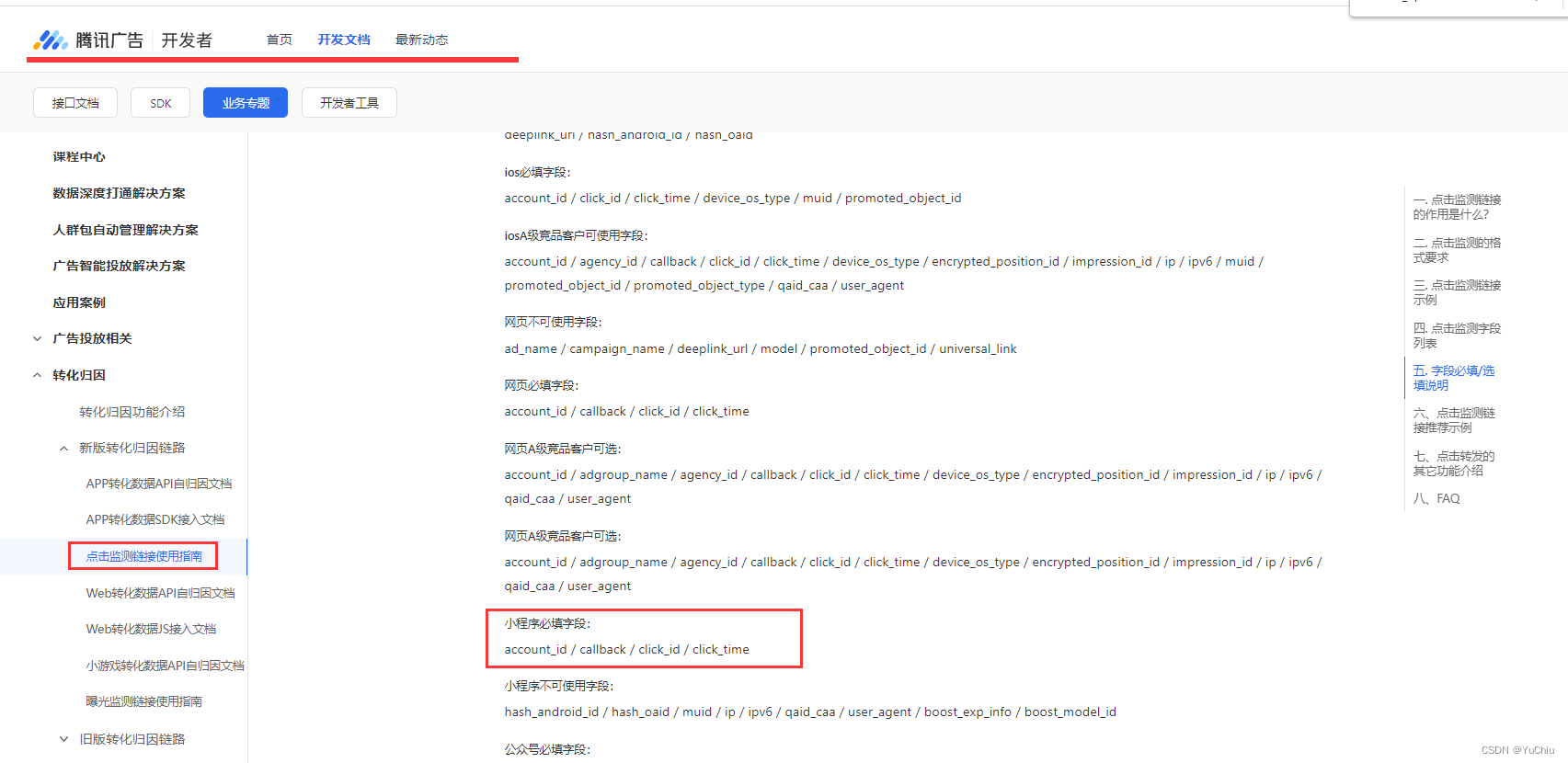This screenshot has width=1568, height=763.
Task: Click the ios必填字段 heading
Action: pos(537,172)
